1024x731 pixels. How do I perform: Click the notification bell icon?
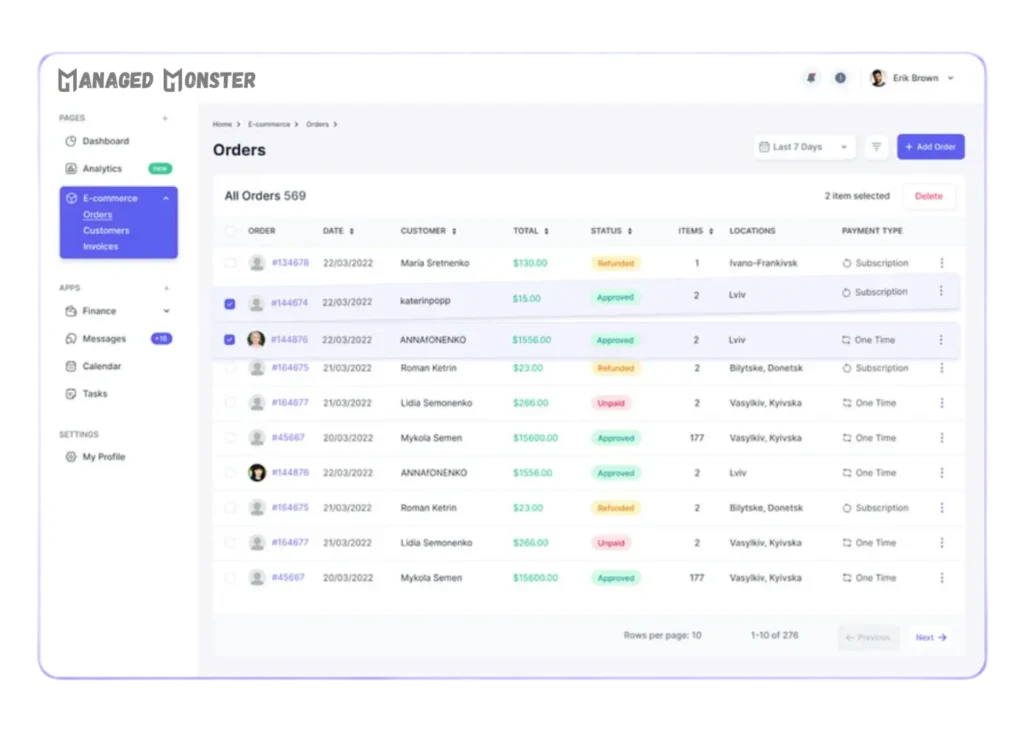811,78
